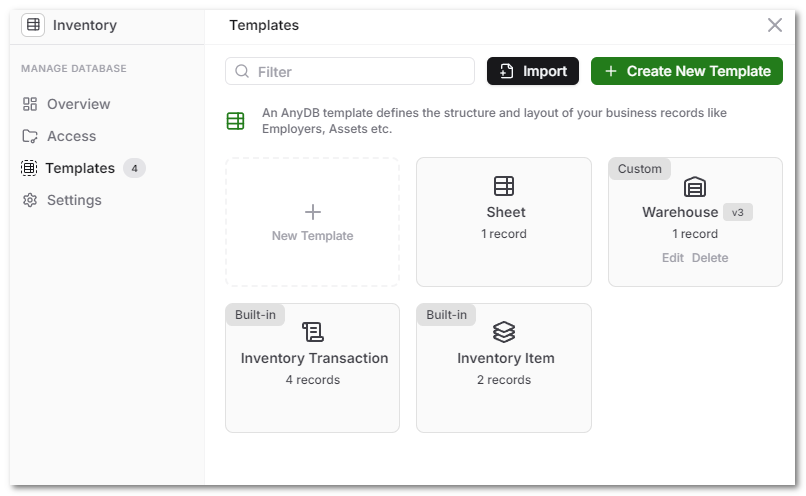Screen dimensions: 806x496
Task: Open the Overview section in sidebar
Action: pos(78,104)
